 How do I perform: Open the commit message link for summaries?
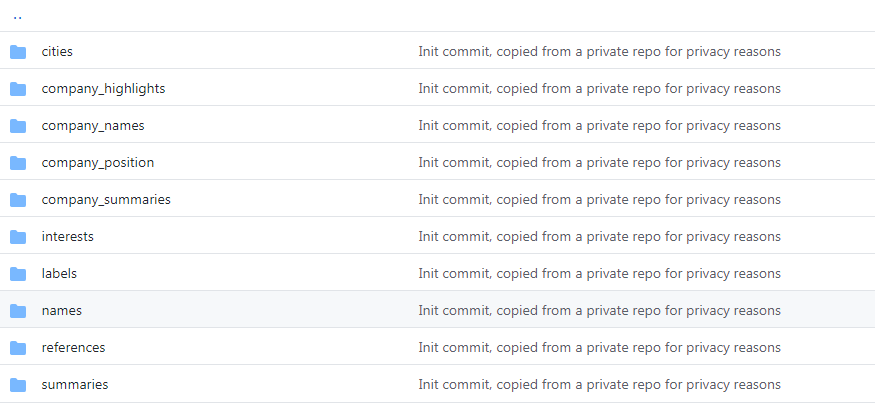[x=599, y=385]
